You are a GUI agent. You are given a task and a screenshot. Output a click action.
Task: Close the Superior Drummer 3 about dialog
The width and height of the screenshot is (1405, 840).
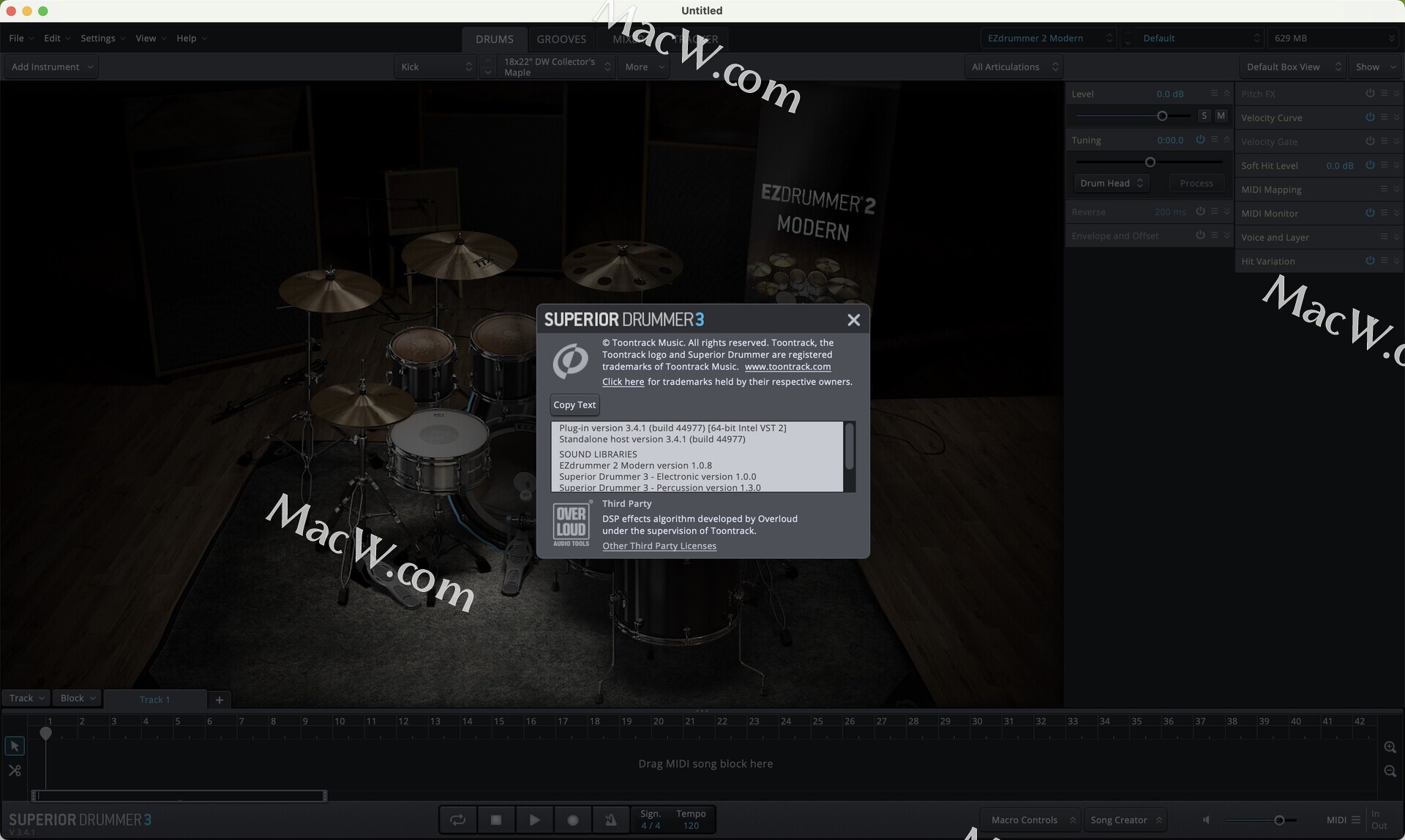tap(853, 320)
